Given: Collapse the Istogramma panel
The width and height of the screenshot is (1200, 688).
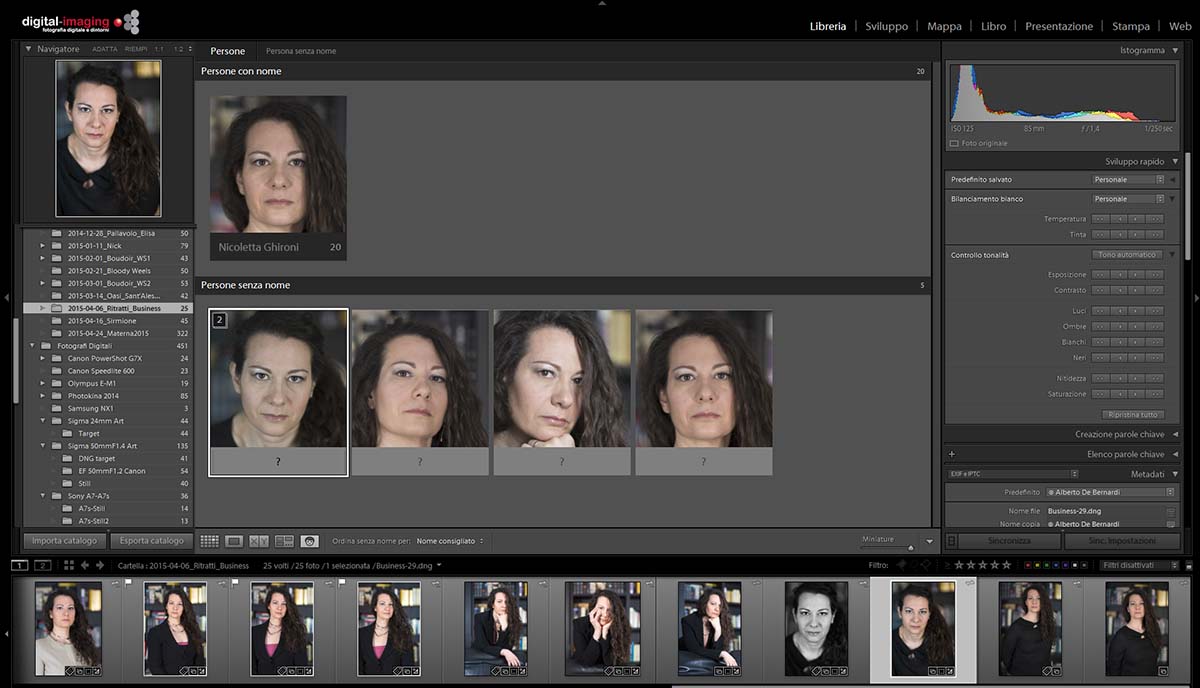Looking at the screenshot, I should point(1175,50).
